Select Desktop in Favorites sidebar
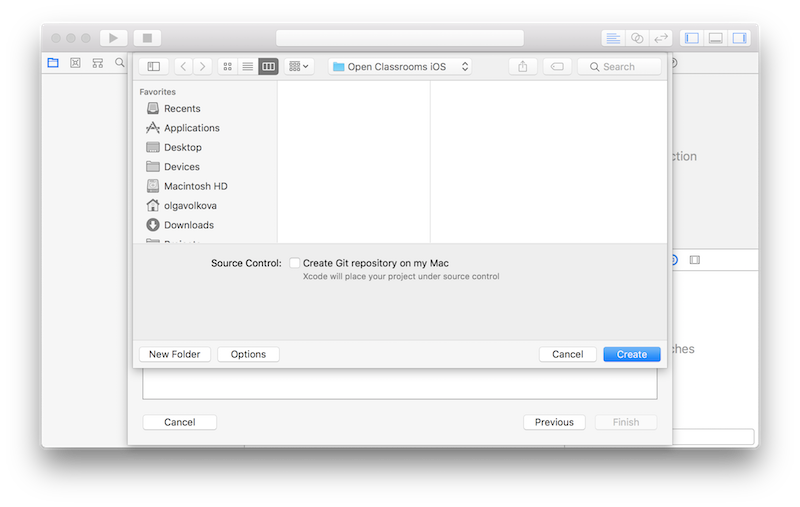800x507 pixels. (x=206, y=147)
